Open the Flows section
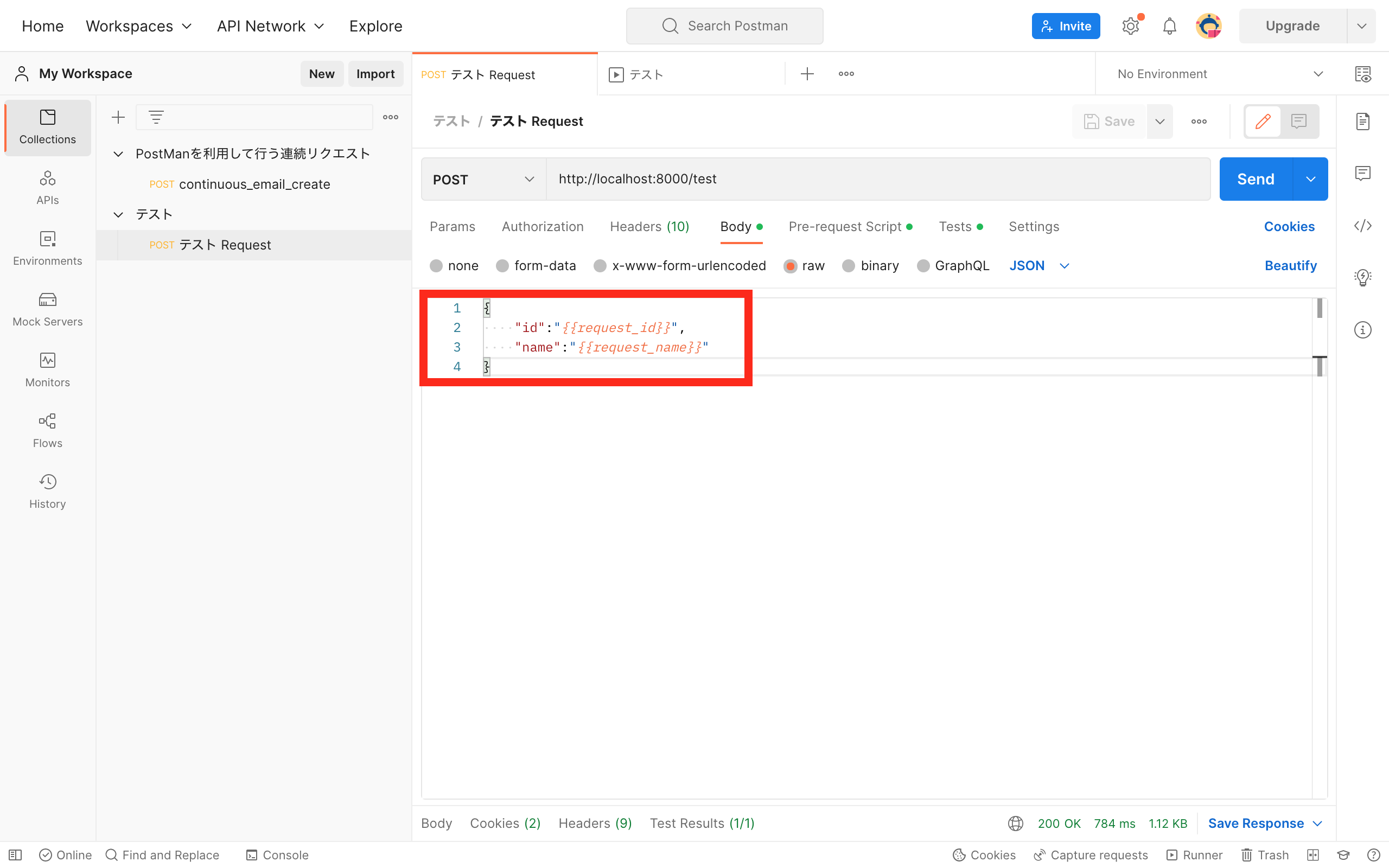1389x868 pixels. click(x=47, y=430)
